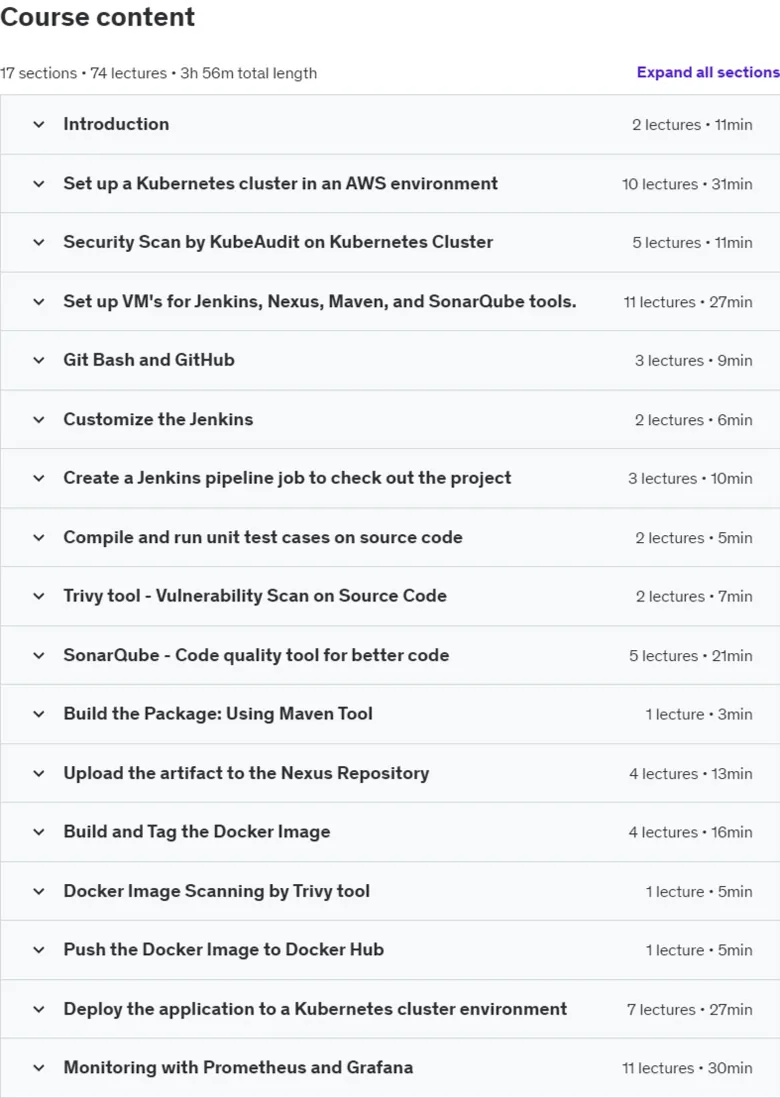Click chevron icon for SonarQube Code quality section
Screen dimensions: 780x1098
(x=39, y=655)
